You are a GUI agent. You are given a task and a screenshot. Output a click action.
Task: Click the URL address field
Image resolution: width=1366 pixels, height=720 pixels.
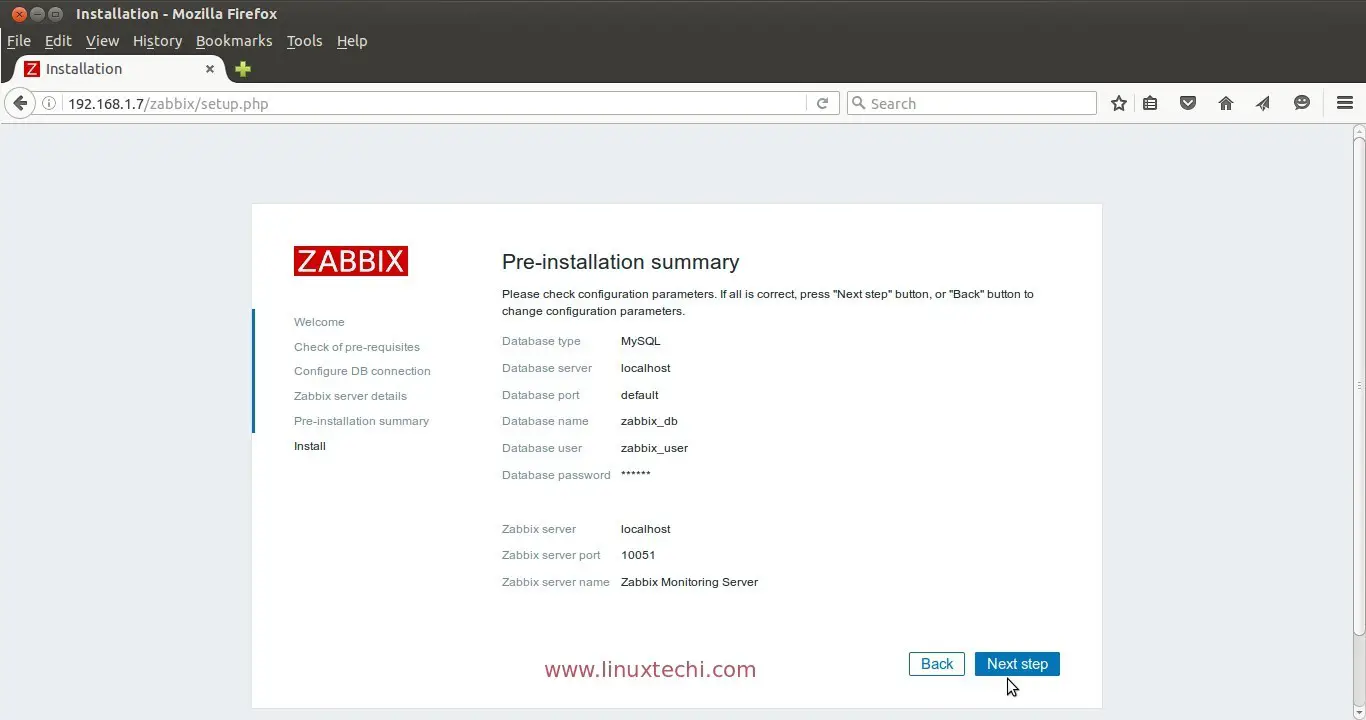pyautogui.click(x=435, y=103)
